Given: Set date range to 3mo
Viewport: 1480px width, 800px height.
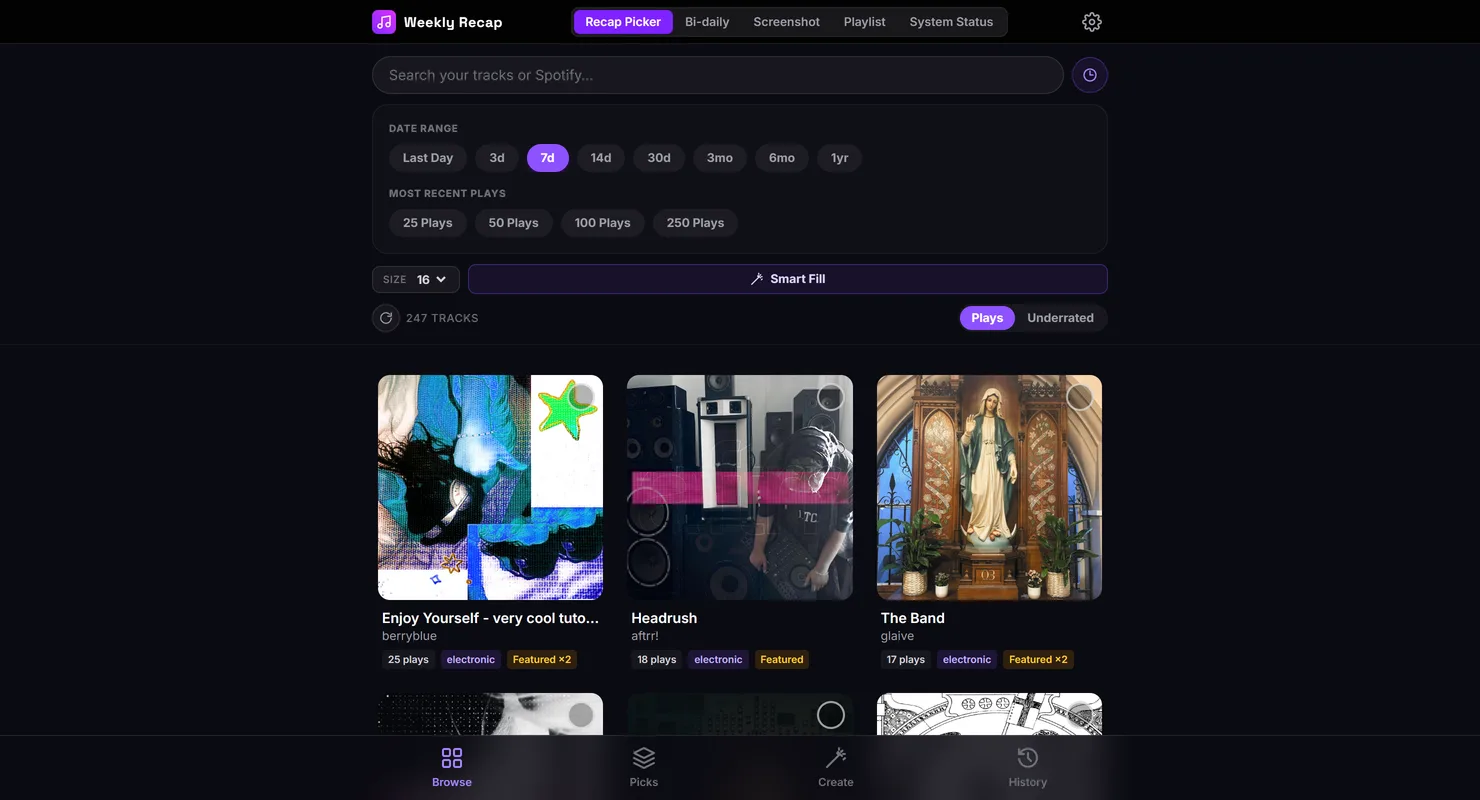Looking at the screenshot, I should point(720,158).
